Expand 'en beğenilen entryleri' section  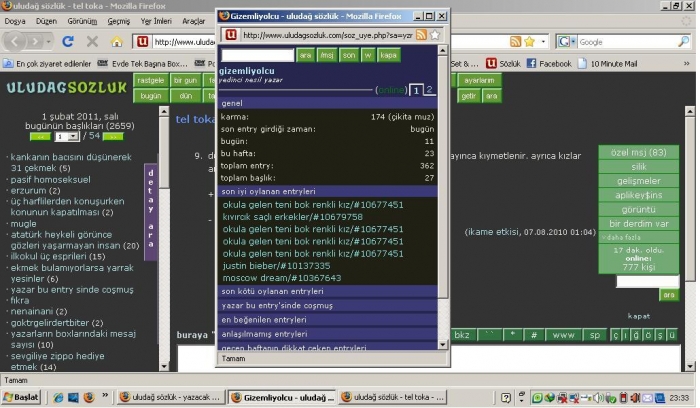[264, 319]
